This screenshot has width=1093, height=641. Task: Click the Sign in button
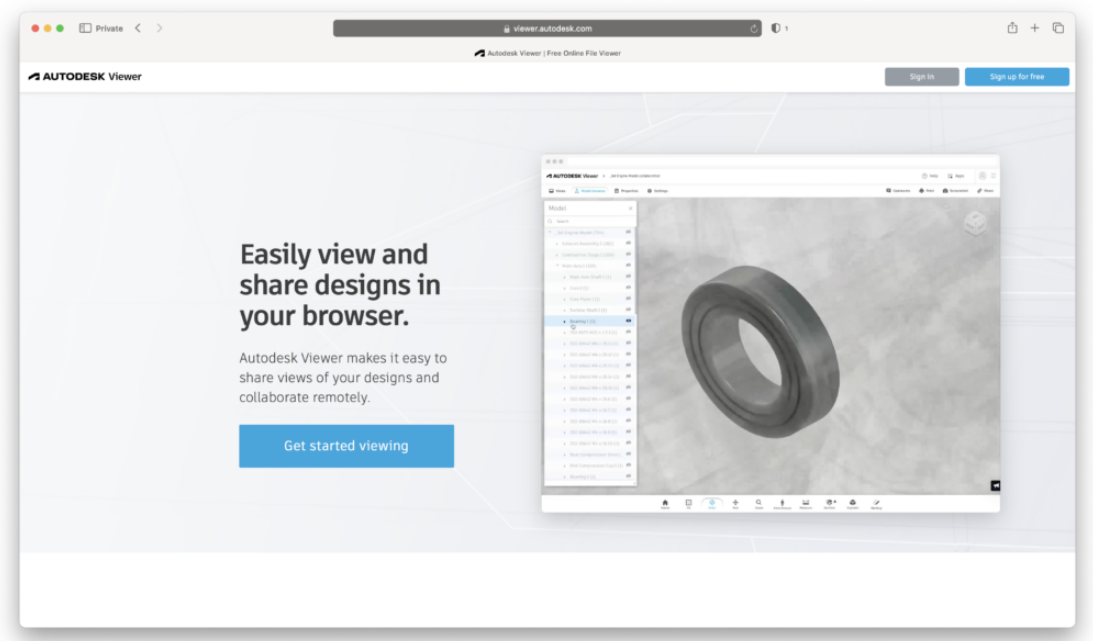coord(922,77)
